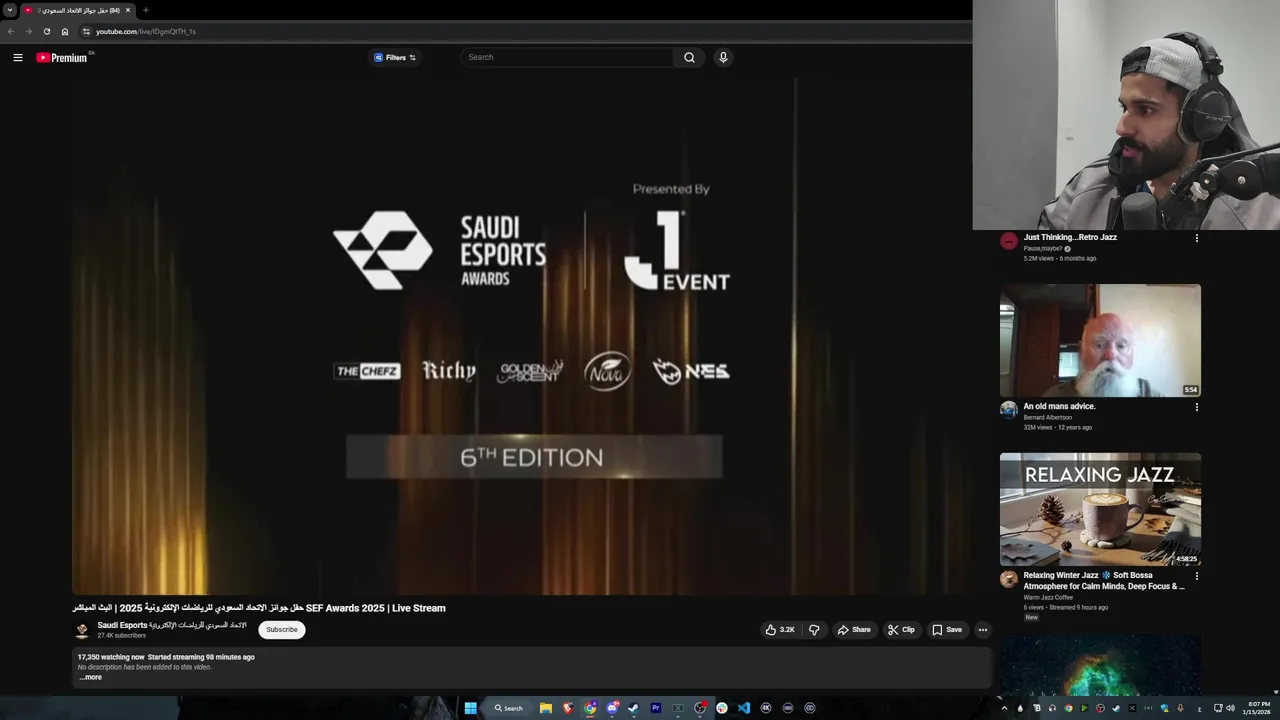Open the Saudi Esports channel avatar
Image resolution: width=1280 pixels, height=720 pixels.
click(x=82, y=630)
